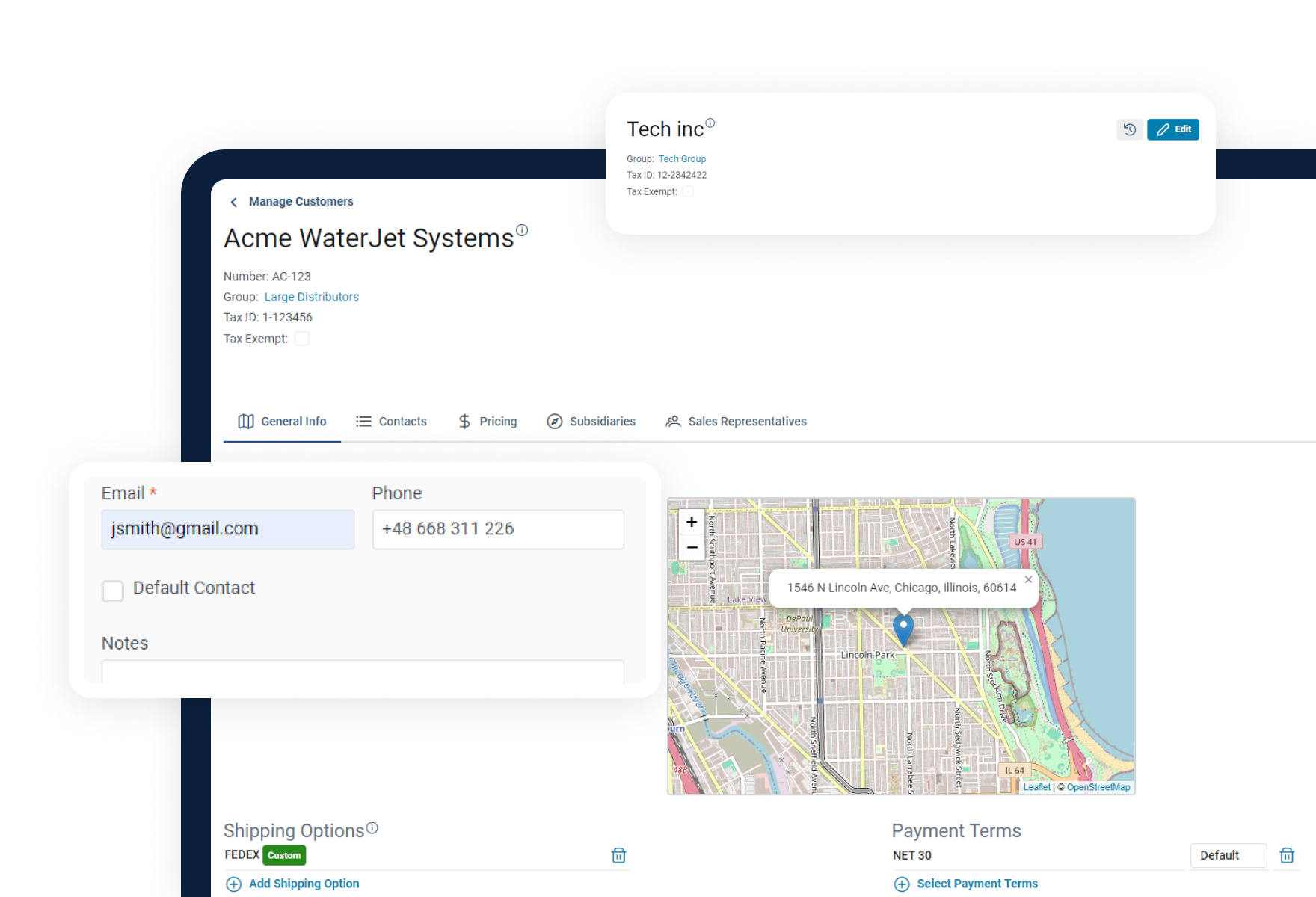Viewport: 1316px width, 897px height.
Task: Click info icon beside Shipping Options
Action: pos(372,828)
